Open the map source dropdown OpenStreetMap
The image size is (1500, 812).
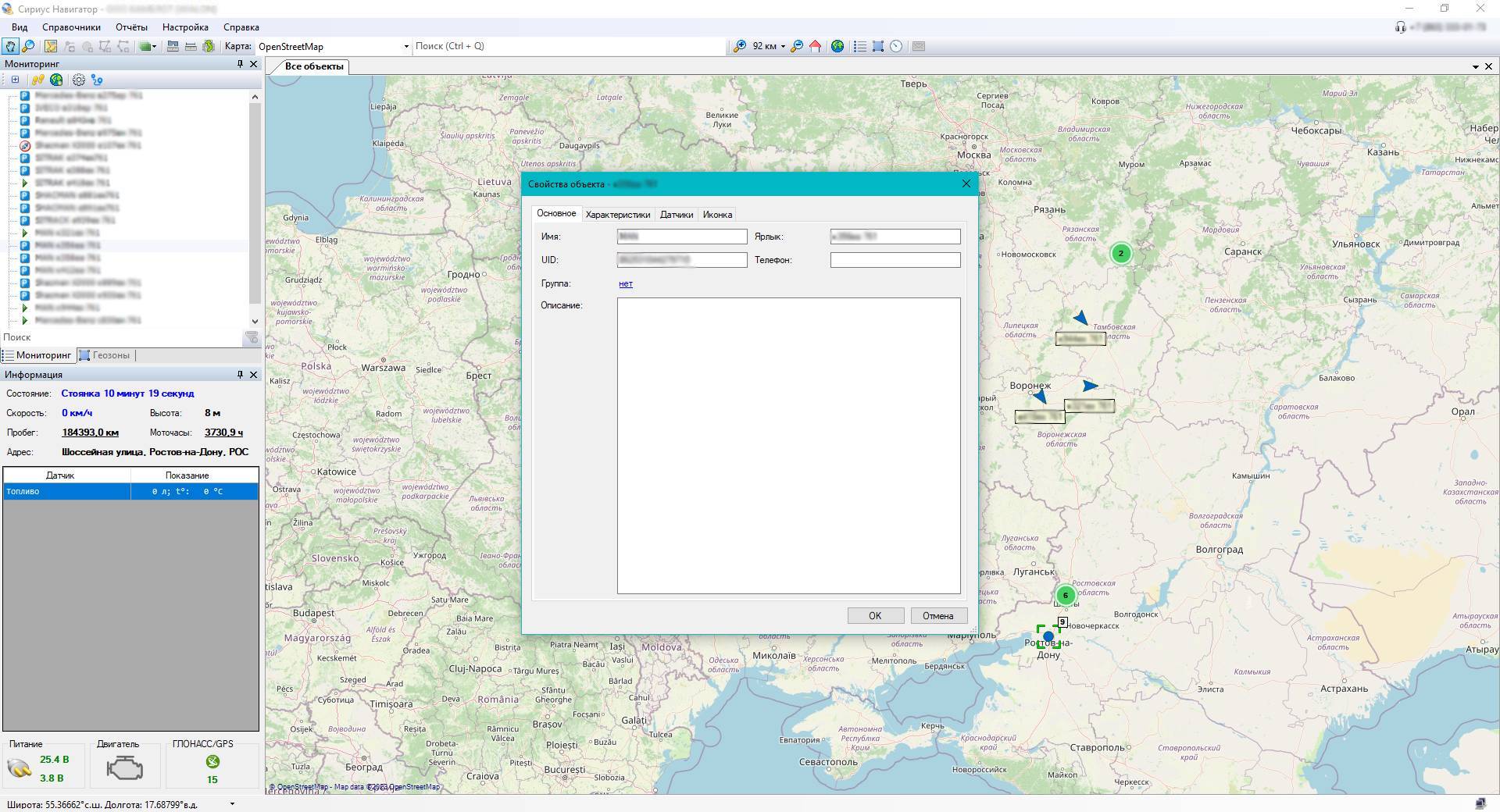pyautogui.click(x=405, y=47)
